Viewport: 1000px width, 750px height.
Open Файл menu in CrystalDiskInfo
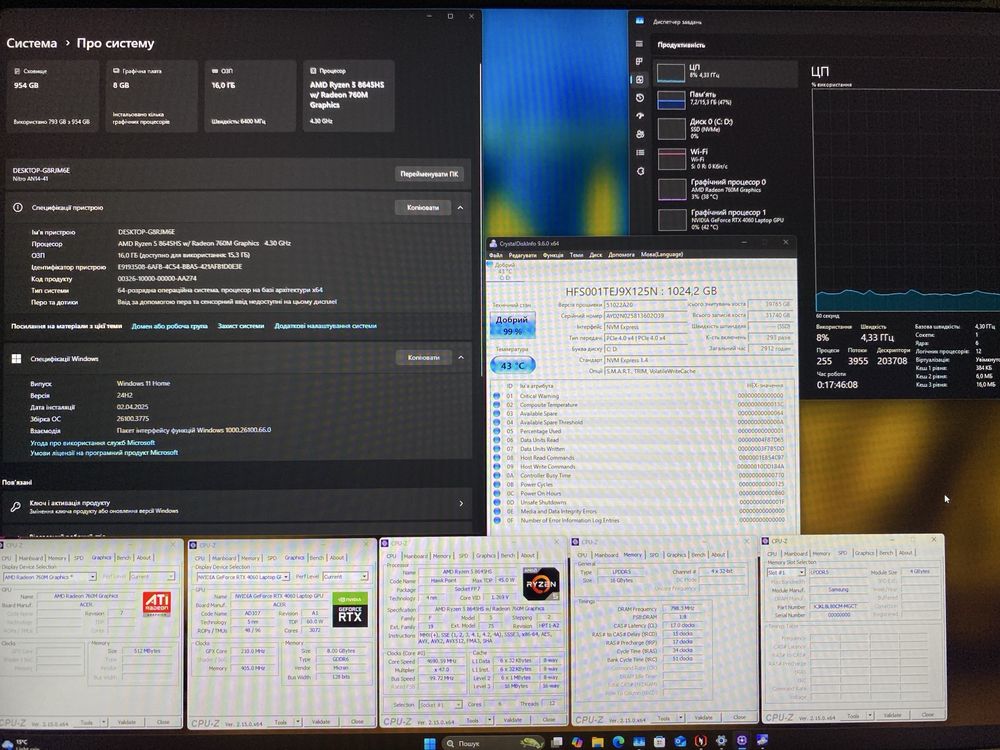click(496, 255)
